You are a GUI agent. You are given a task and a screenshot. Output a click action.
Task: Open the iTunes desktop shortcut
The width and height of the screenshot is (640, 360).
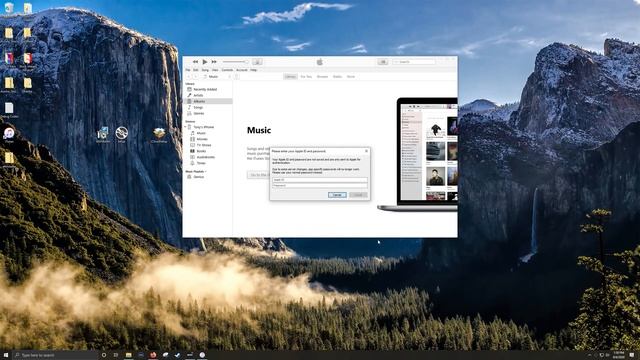pyautogui.click(x=9, y=134)
